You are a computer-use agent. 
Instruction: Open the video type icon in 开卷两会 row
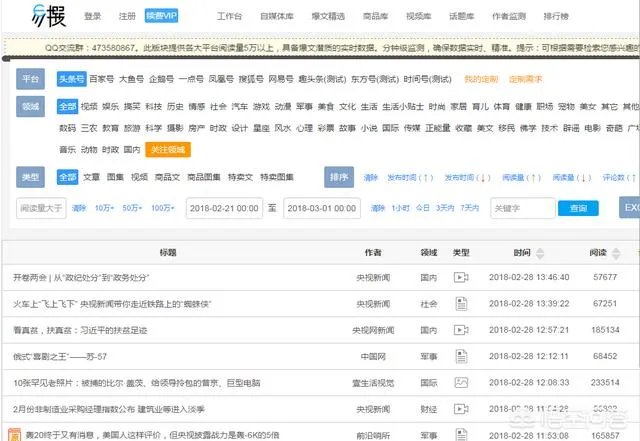[x=461, y=278]
